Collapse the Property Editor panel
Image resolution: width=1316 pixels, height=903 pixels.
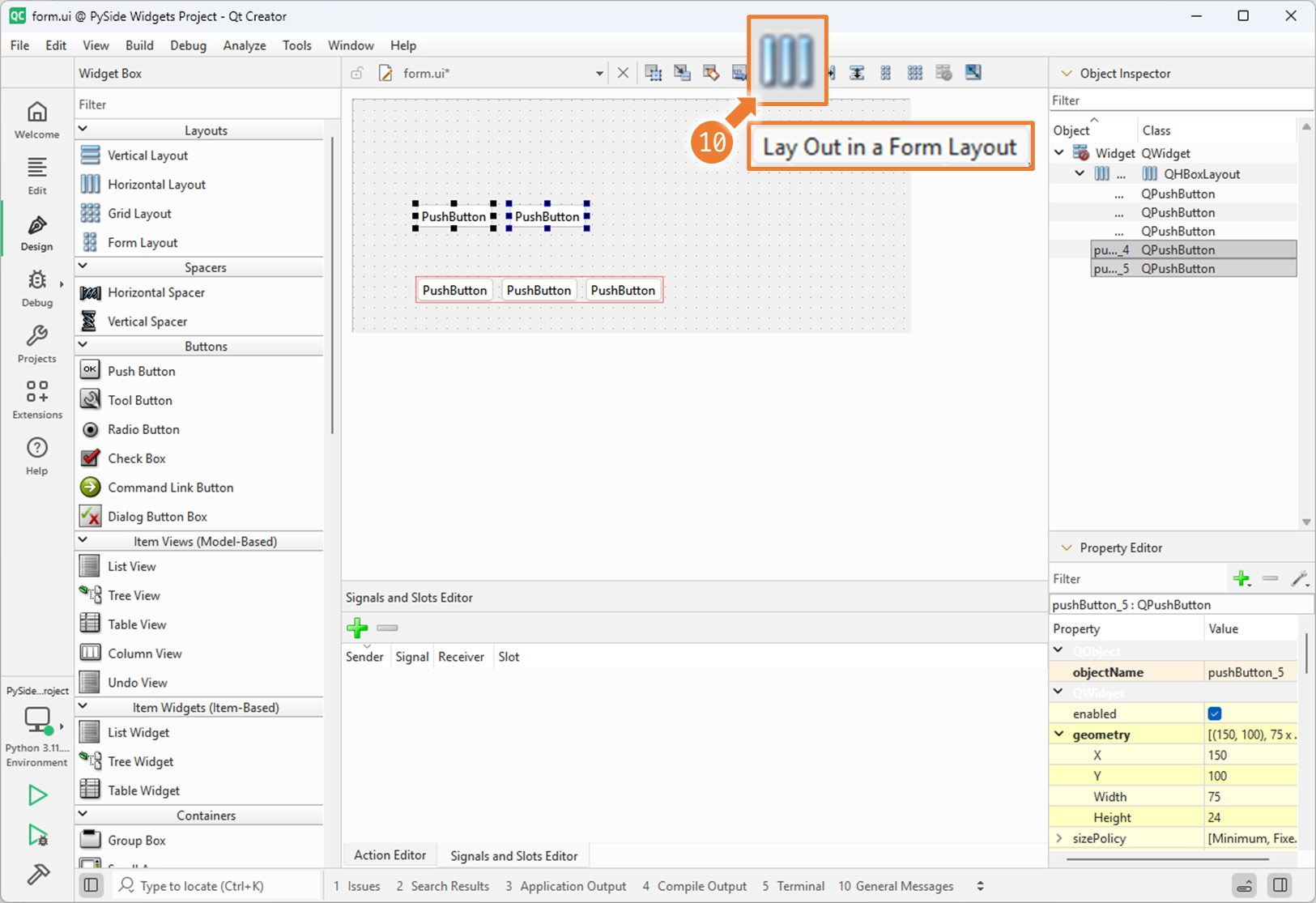pyautogui.click(x=1067, y=547)
